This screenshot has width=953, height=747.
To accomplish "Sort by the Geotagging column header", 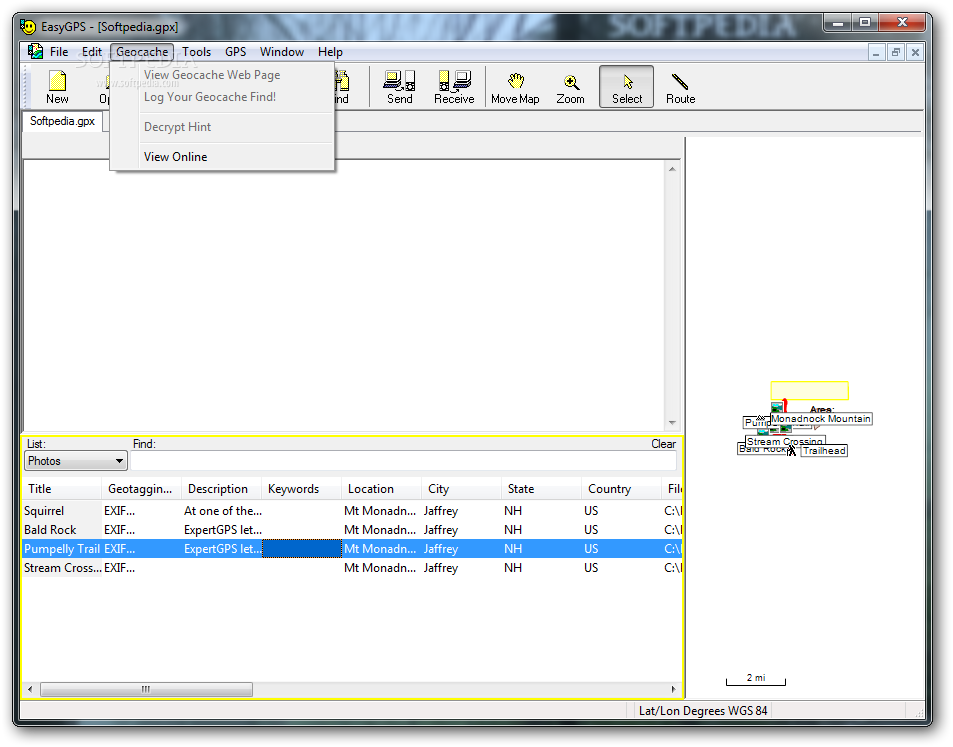I will (141, 489).
